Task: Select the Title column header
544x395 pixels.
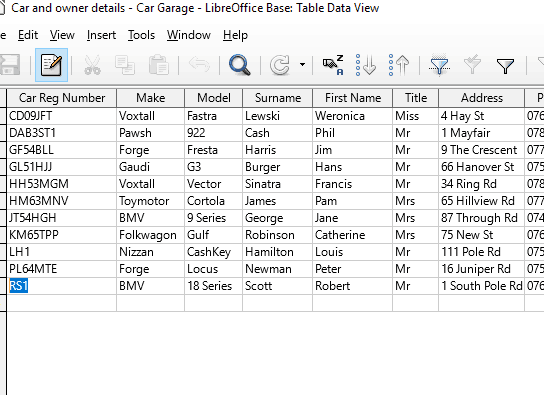Action: click(416, 98)
